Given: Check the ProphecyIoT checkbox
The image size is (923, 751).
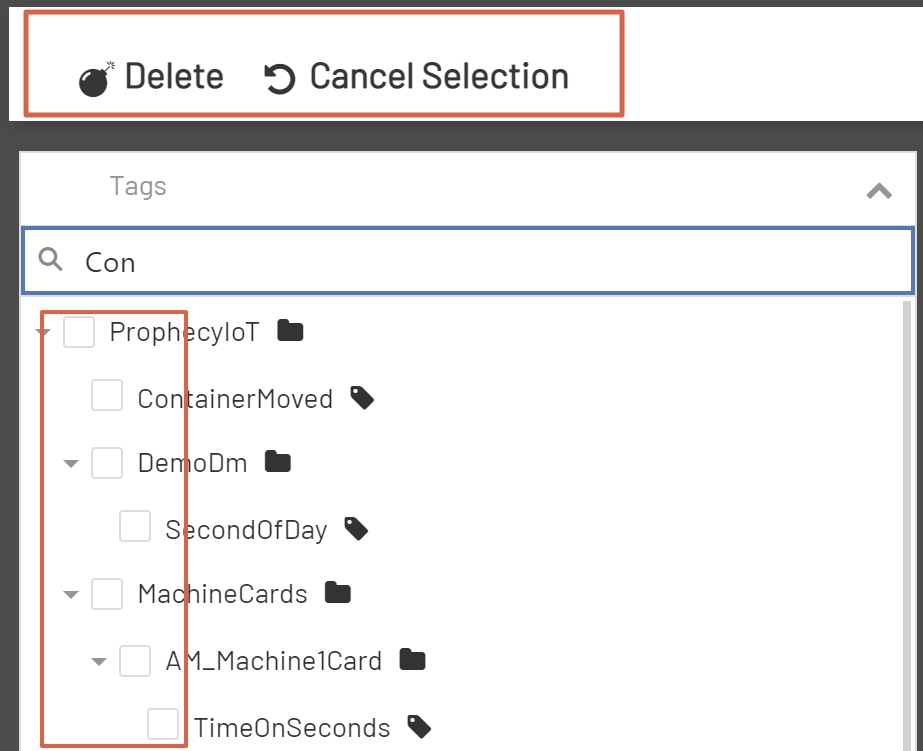Looking at the screenshot, I should click(x=78, y=331).
